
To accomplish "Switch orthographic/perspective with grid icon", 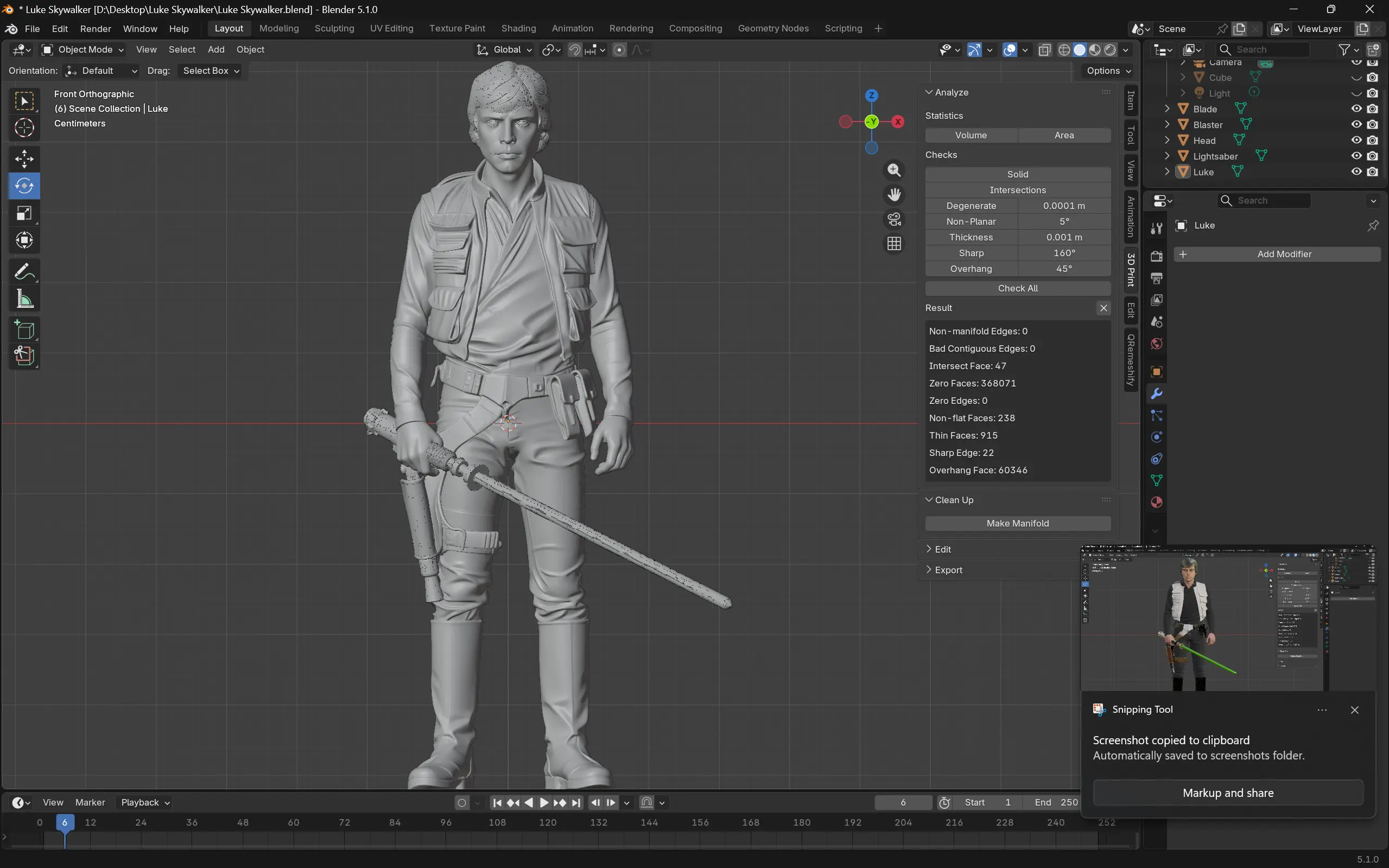I will (894, 244).
